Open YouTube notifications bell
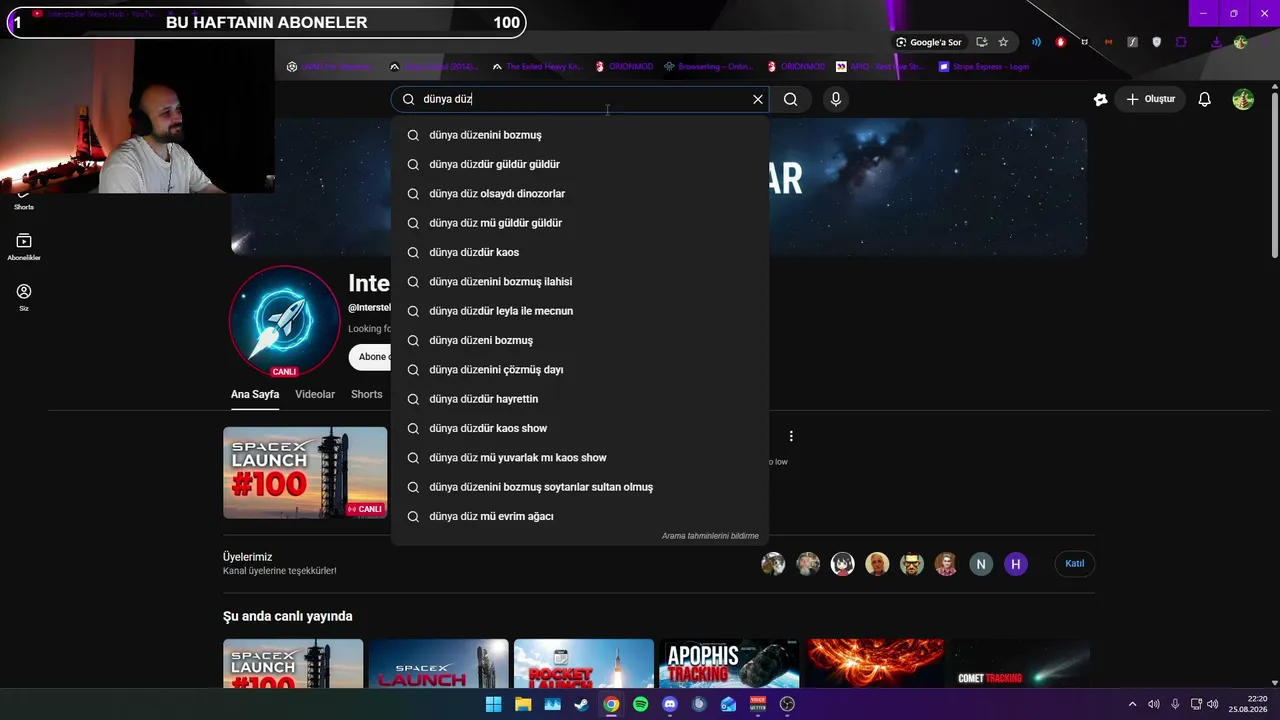This screenshot has width=1280, height=720. (1205, 99)
